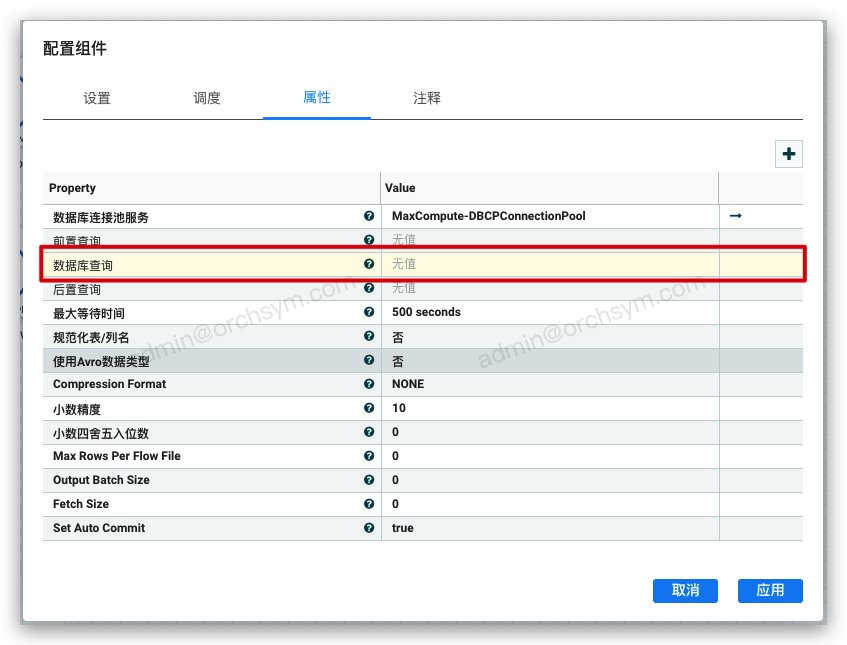Click the add property plus icon

point(789,154)
